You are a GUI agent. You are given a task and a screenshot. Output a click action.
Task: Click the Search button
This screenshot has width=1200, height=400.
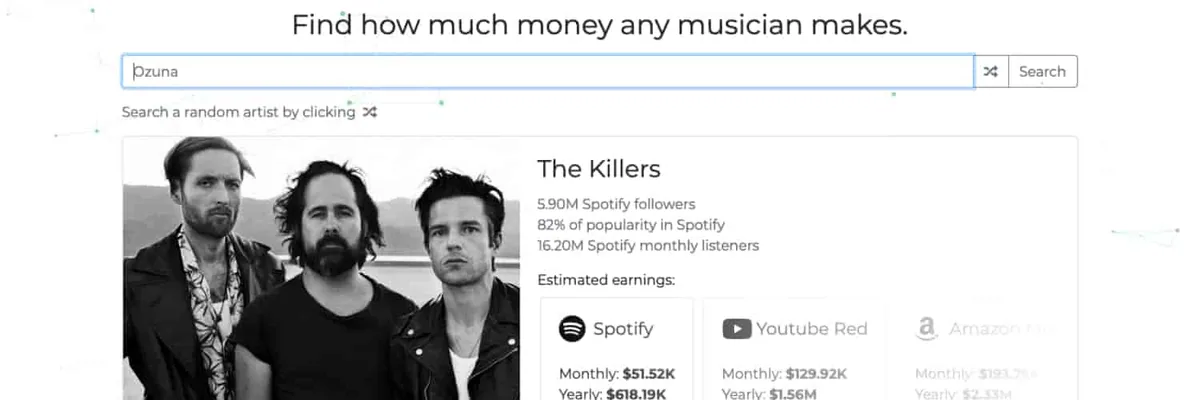[1042, 72]
